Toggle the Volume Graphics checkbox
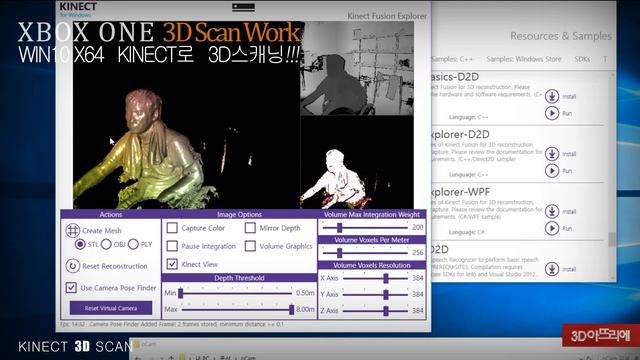The height and width of the screenshot is (360, 640). [250, 246]
